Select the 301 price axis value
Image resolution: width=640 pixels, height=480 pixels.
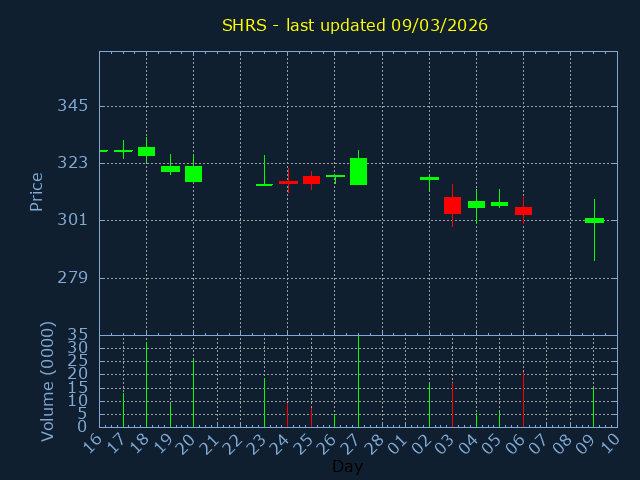(x=73, y=220)
